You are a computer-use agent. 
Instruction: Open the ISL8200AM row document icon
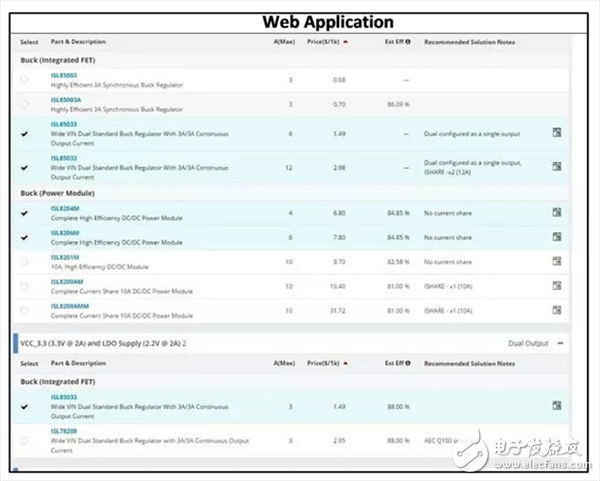(x=556, y=285)
